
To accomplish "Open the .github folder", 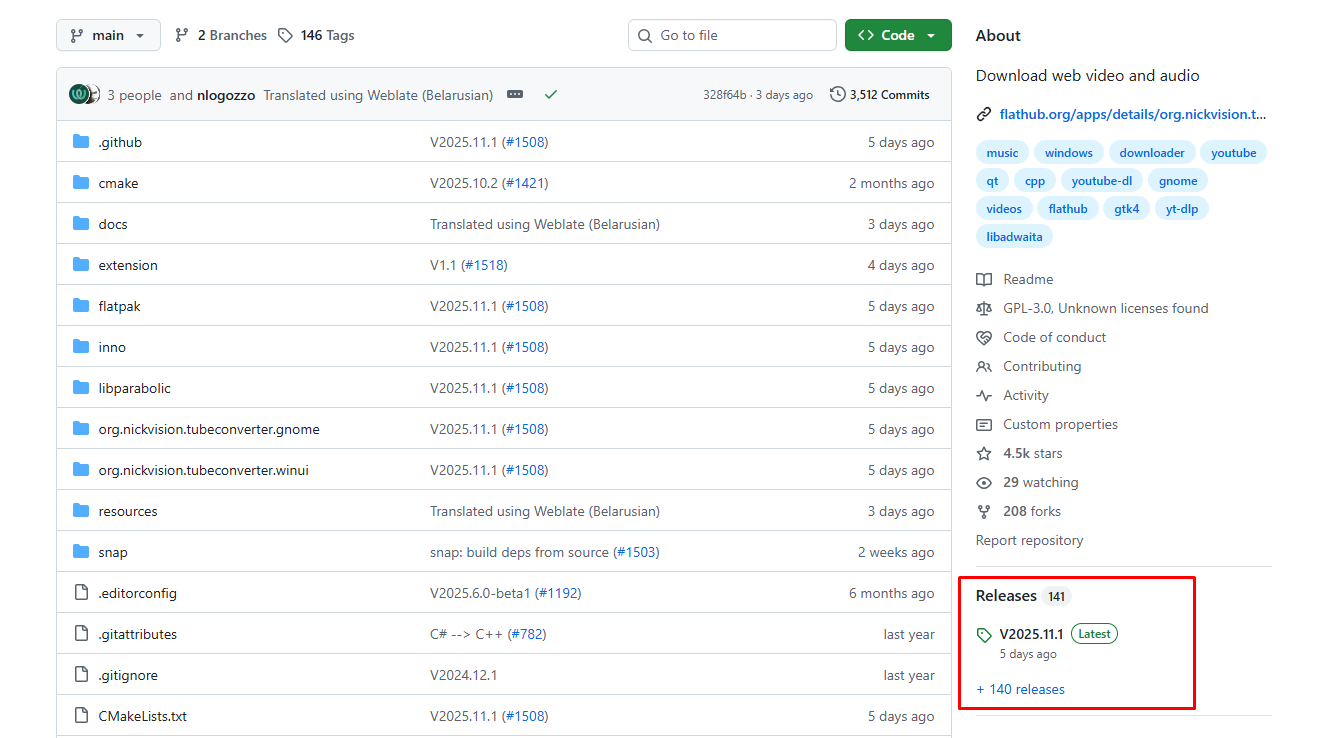I will coord(120,142).
